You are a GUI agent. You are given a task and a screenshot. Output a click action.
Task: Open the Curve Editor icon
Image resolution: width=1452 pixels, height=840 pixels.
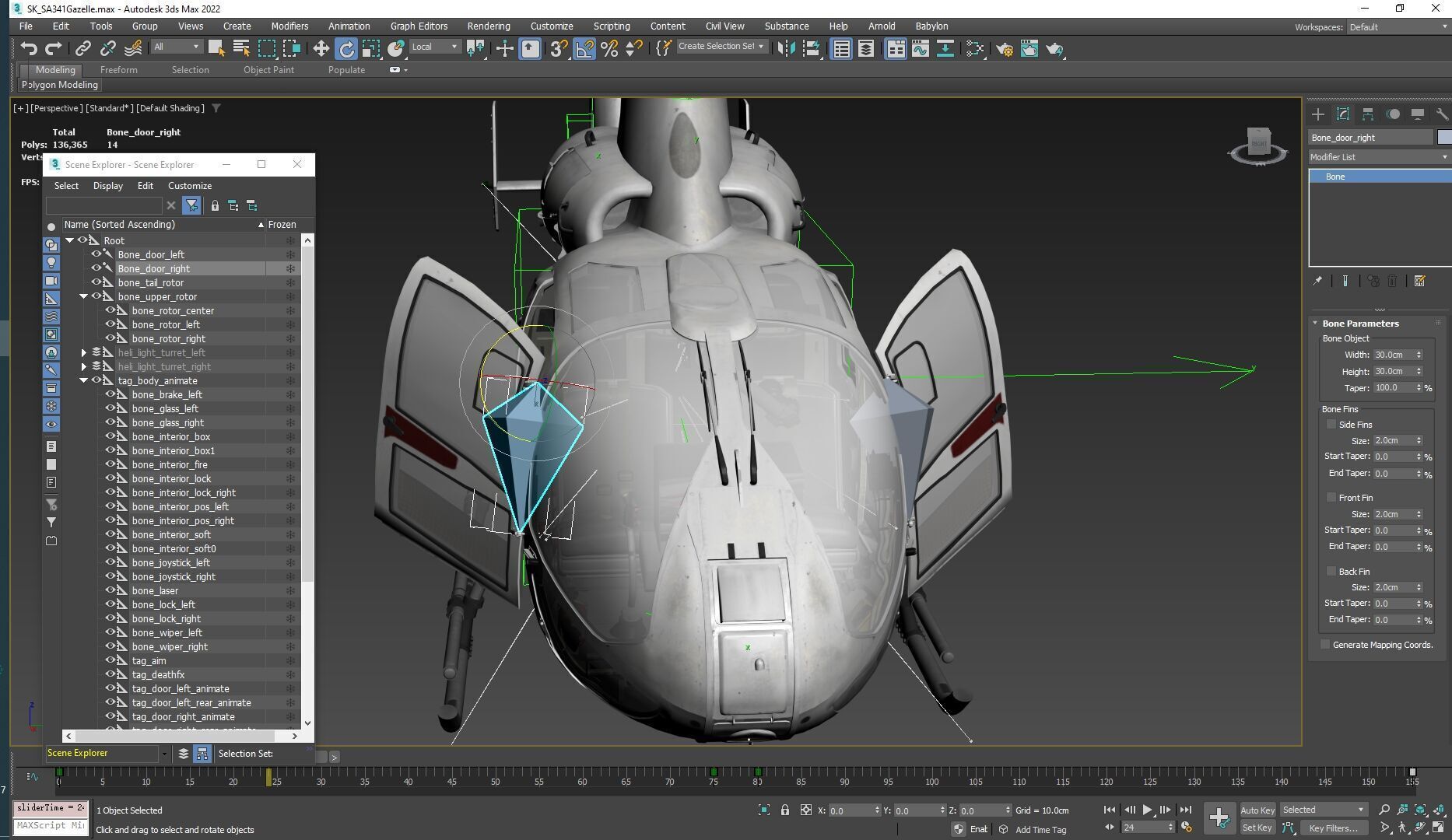(921, 49)
